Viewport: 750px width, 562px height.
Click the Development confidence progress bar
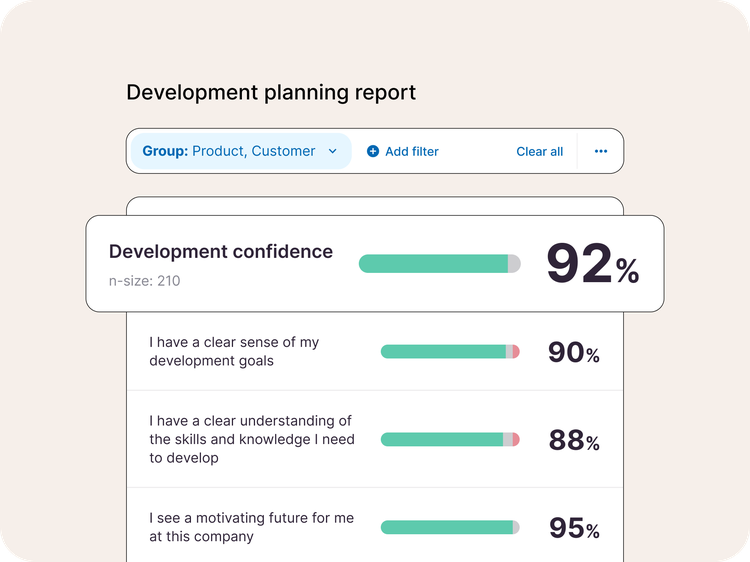[x=439, y=264]
